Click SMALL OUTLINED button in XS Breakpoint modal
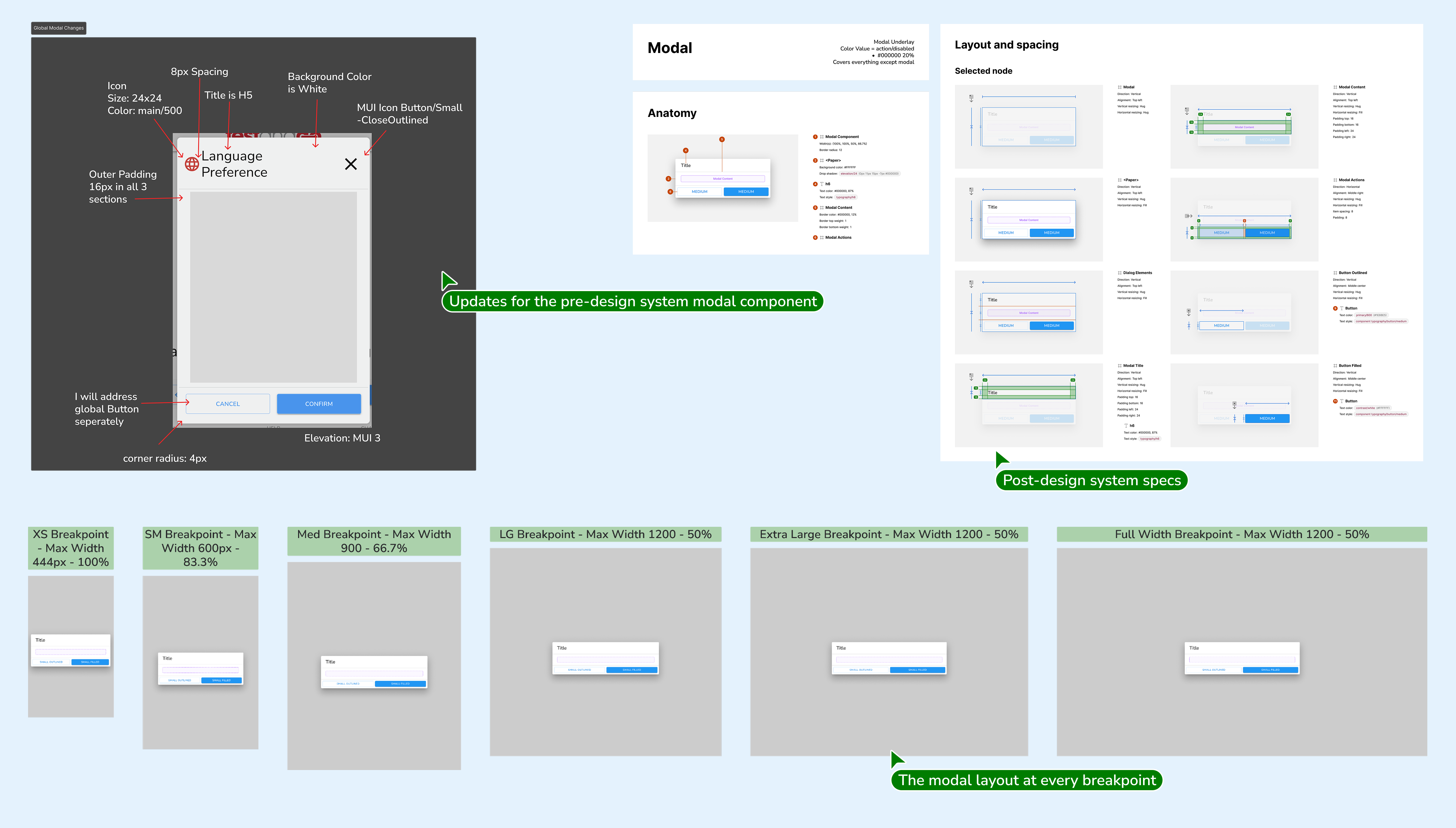This screenshot has width=1456, height=828. point(51,662)
